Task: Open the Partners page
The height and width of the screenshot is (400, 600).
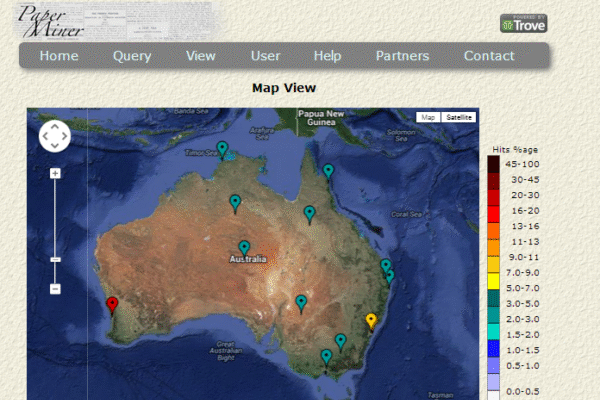Action: pyautogui.click(x=402, y=56)
